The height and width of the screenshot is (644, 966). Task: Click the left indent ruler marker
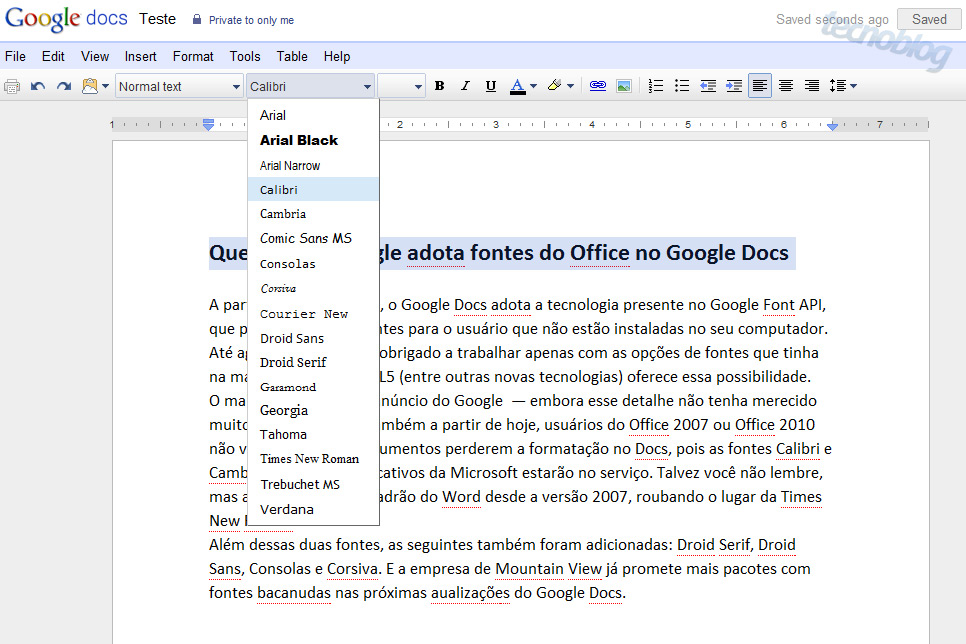[208, 124]
